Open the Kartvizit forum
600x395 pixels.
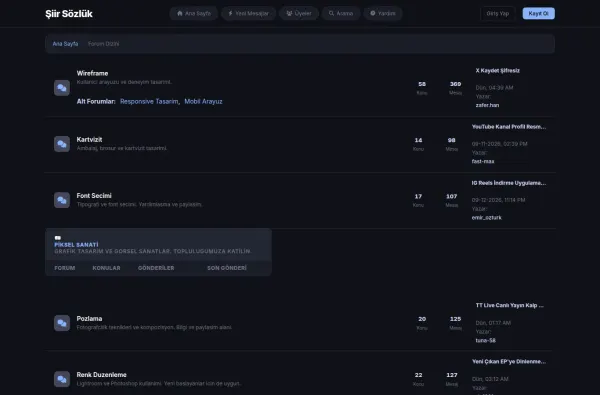89,140
